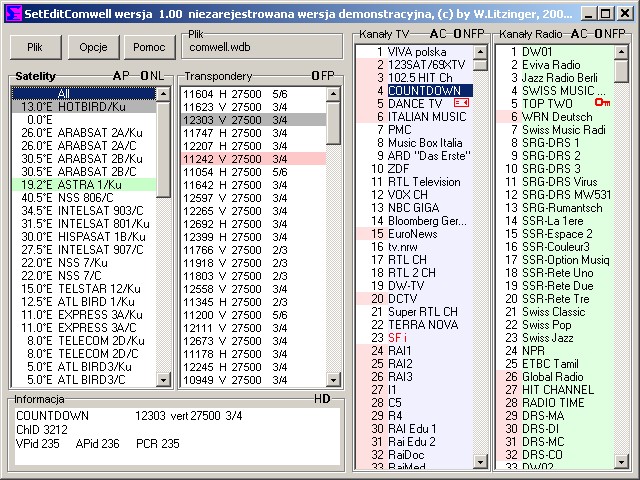Open the Opcje menu button
The image size is (640, 480).
[94, 47]
